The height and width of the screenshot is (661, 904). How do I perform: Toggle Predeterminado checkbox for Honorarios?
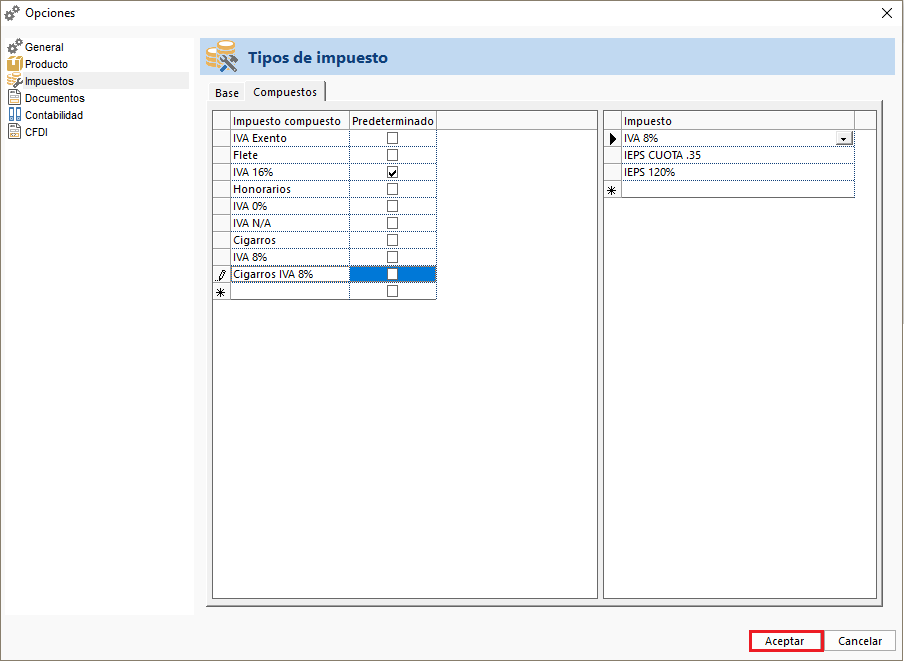(392, 189)
